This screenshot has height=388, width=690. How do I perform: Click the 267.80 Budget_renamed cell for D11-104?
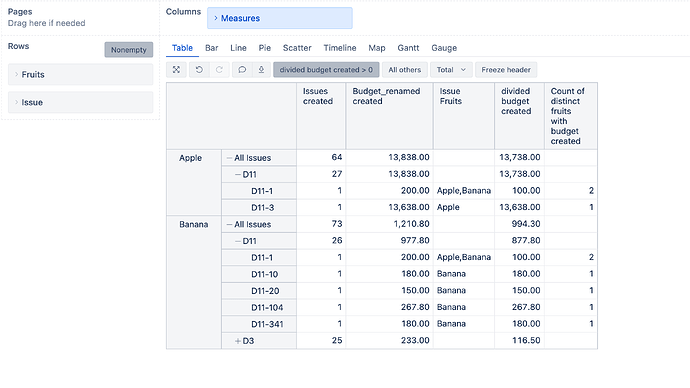point(389,307)
